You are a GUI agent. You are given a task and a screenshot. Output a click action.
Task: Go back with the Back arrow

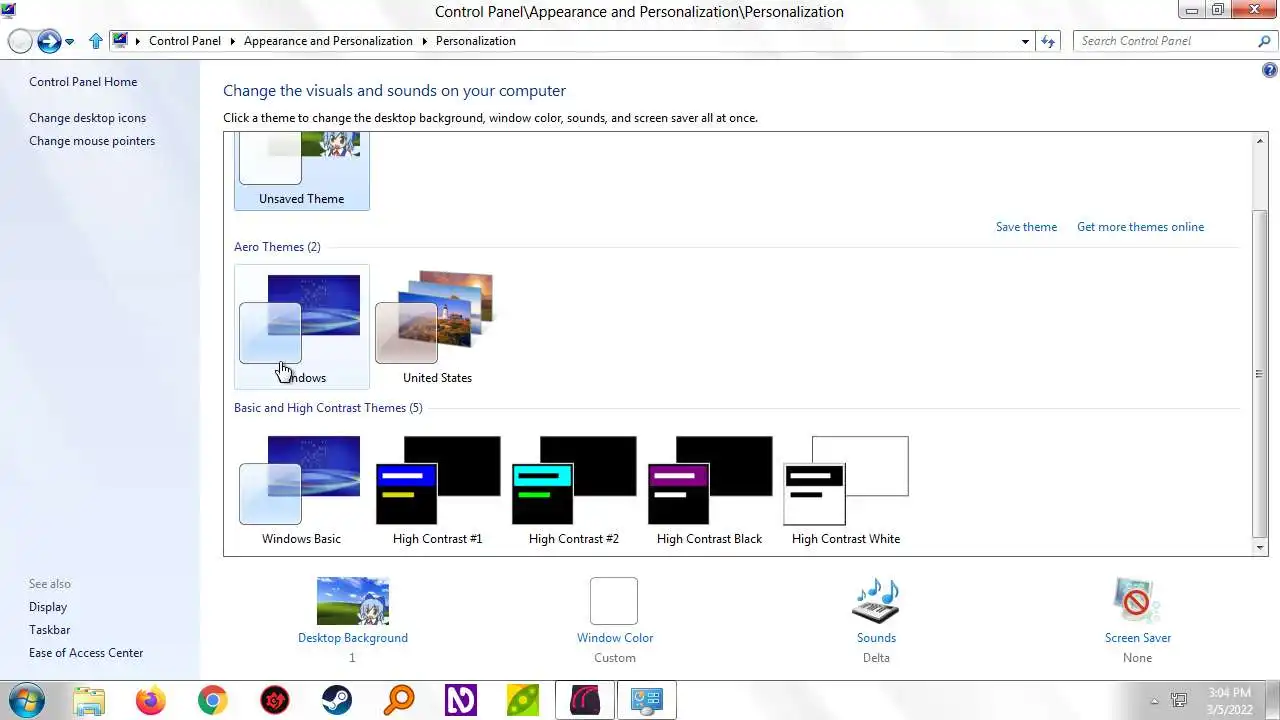pos(20,41)
